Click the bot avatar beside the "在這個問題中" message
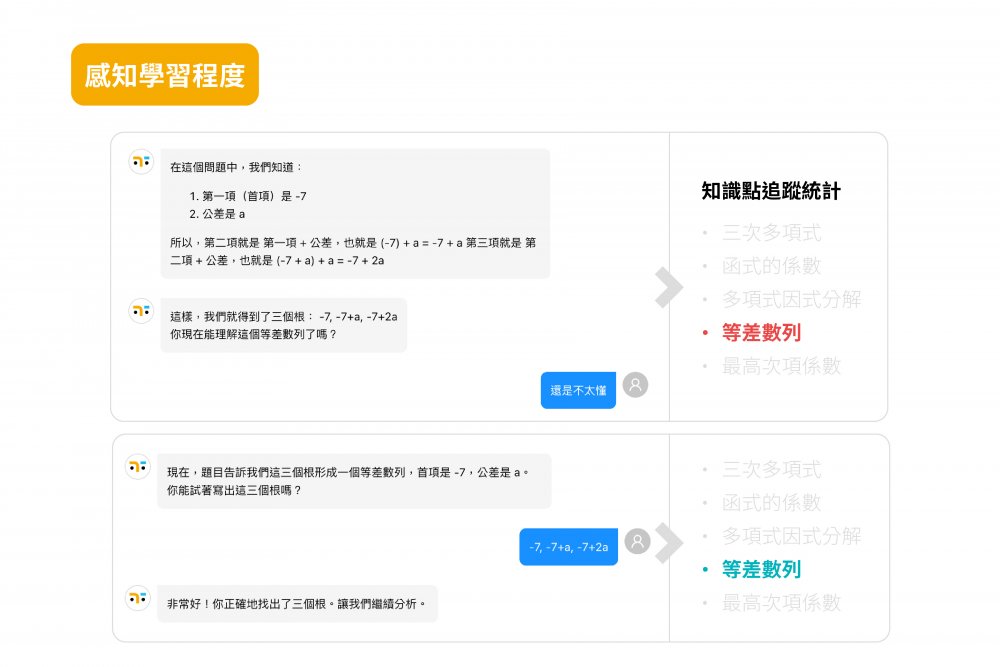The width and height of the screenshot is (1000, 667). click(x=141, y=162)
